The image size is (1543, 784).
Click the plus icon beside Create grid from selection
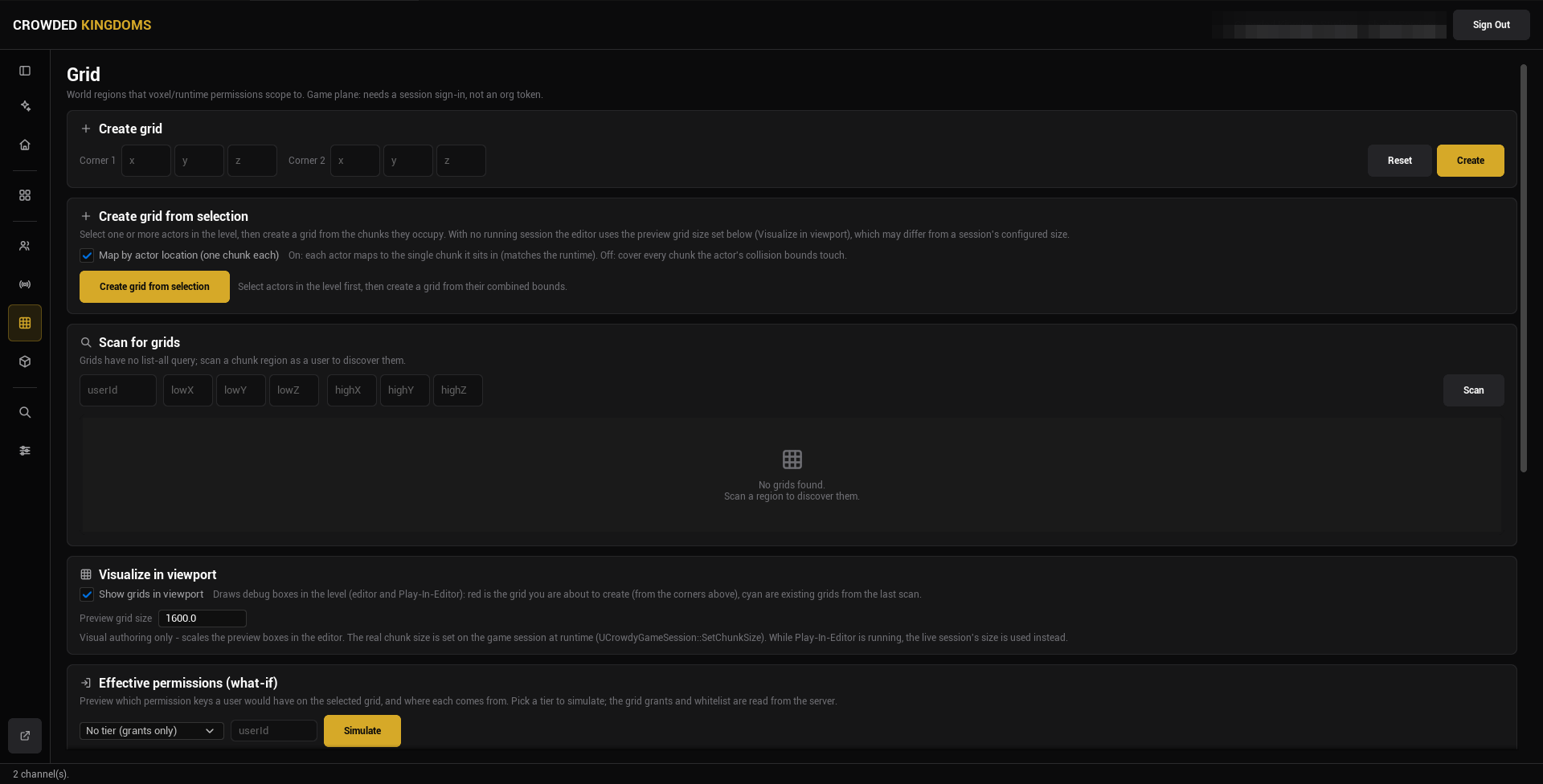pyautogui.click(x=86, y=216)
